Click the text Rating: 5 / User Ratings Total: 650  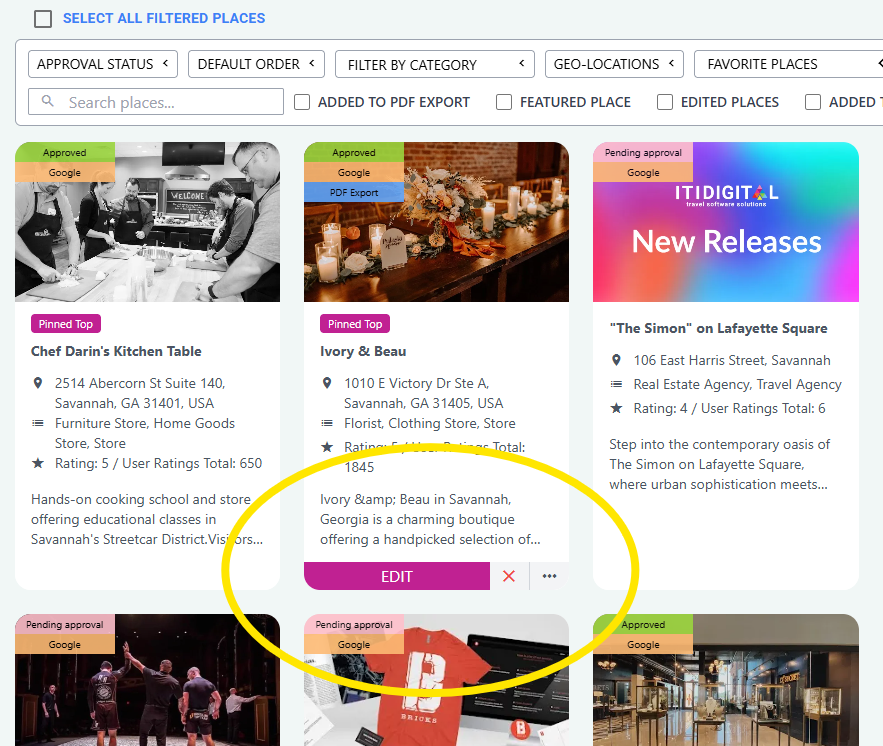(158, 463)
